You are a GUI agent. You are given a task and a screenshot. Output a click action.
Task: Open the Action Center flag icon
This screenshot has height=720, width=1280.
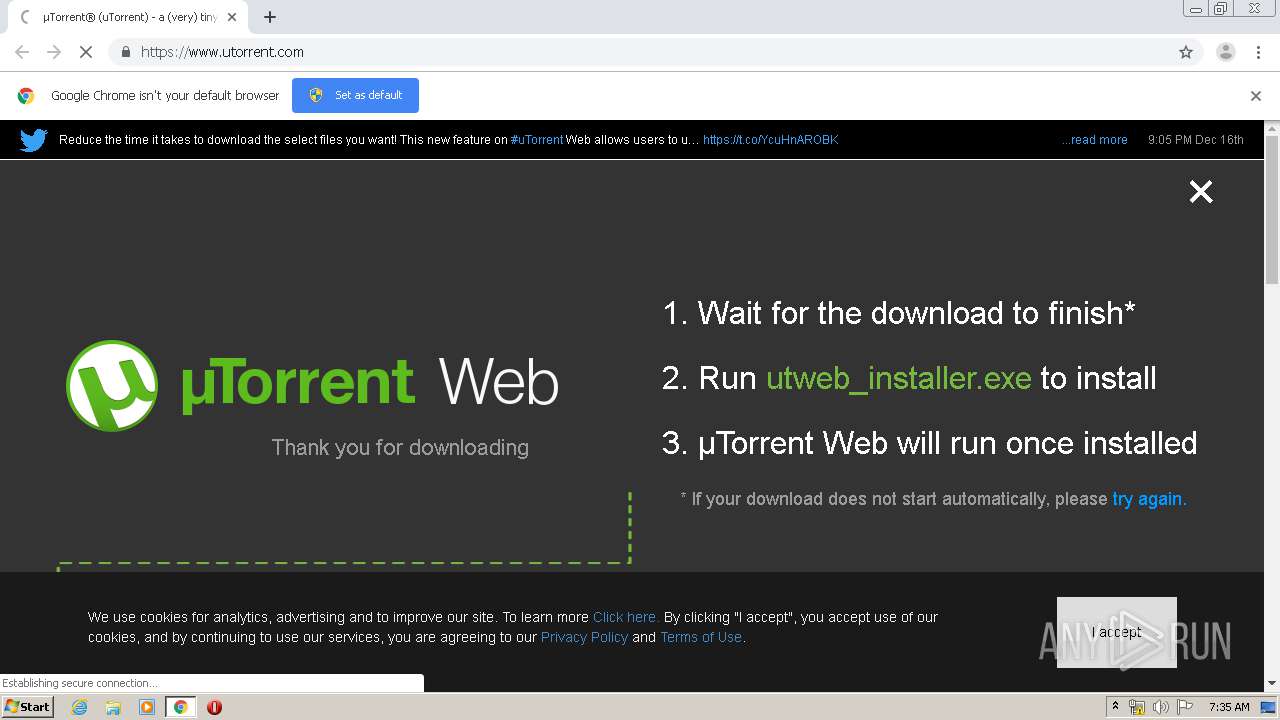pos(1185,707)
